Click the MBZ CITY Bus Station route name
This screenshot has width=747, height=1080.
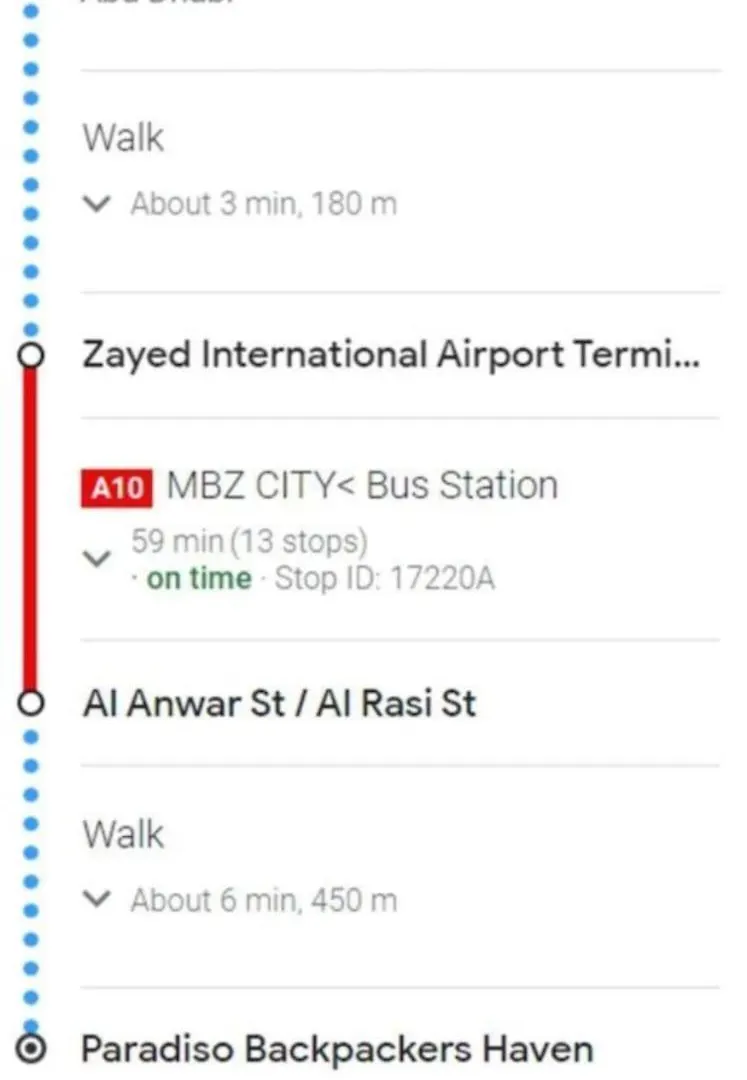(x=362, y=486)
